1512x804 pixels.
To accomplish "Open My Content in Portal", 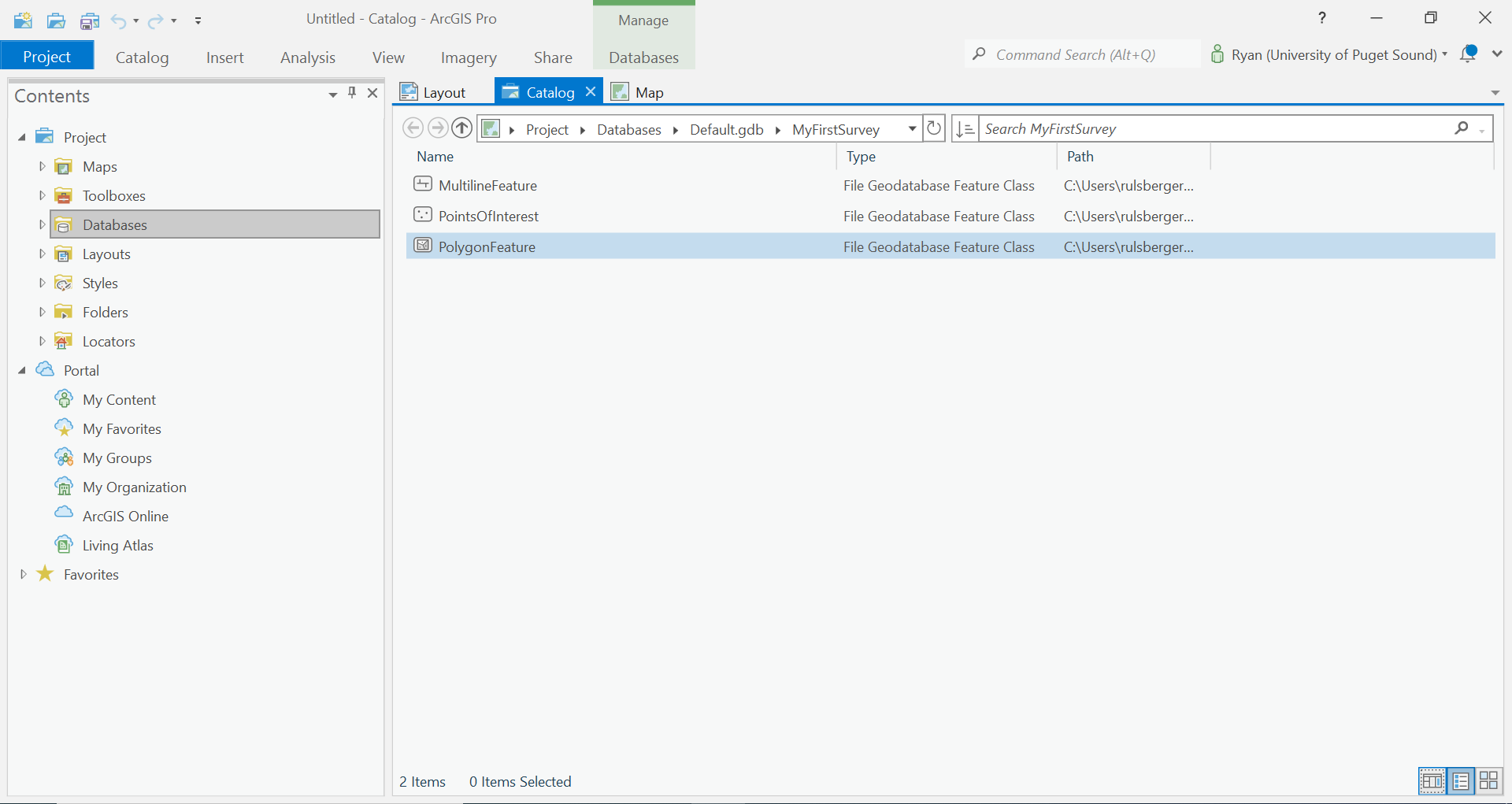I will 119,399.
